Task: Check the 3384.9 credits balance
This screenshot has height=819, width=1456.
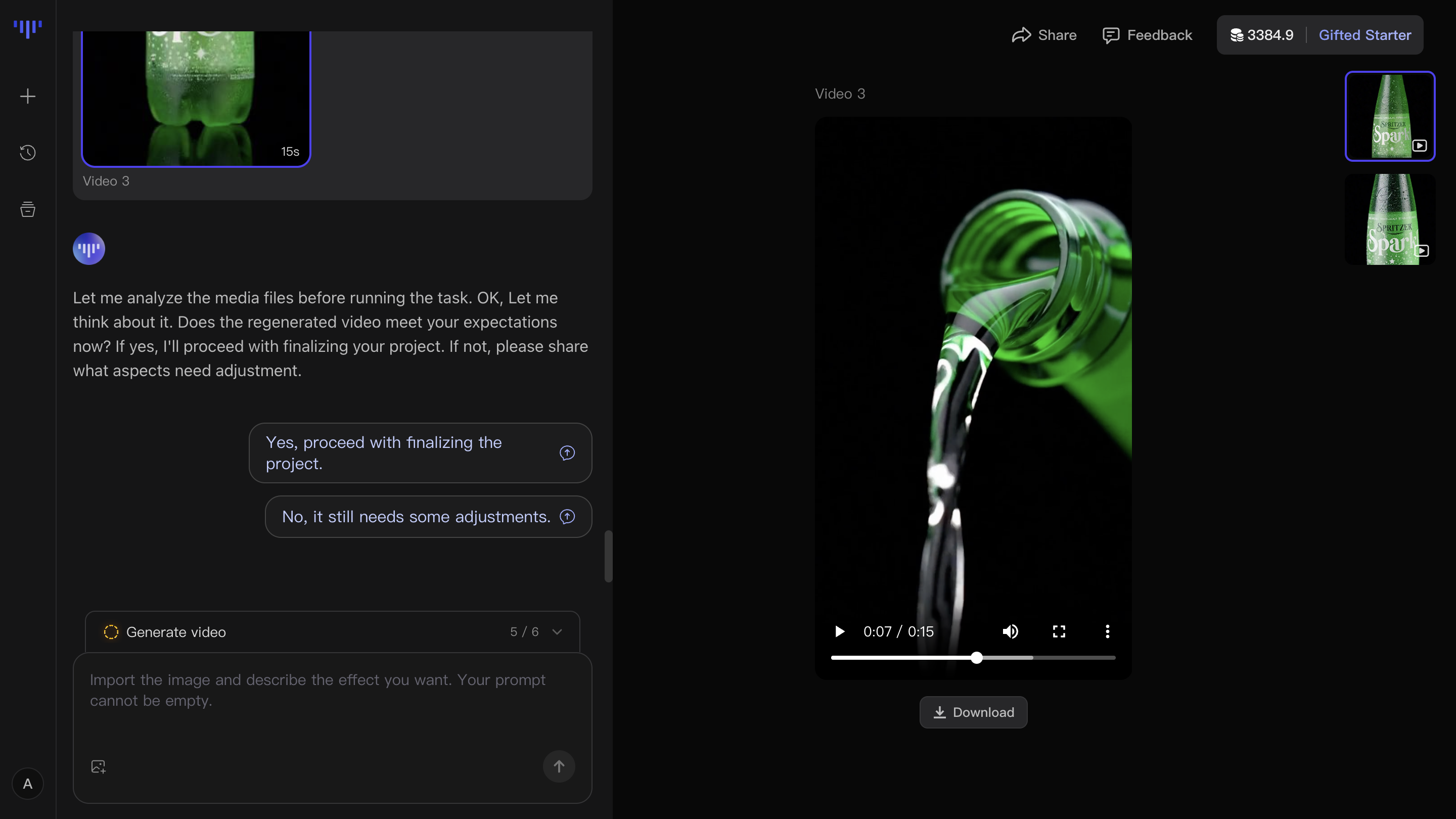Action: pyautogui.click(x=1261, y=34)
